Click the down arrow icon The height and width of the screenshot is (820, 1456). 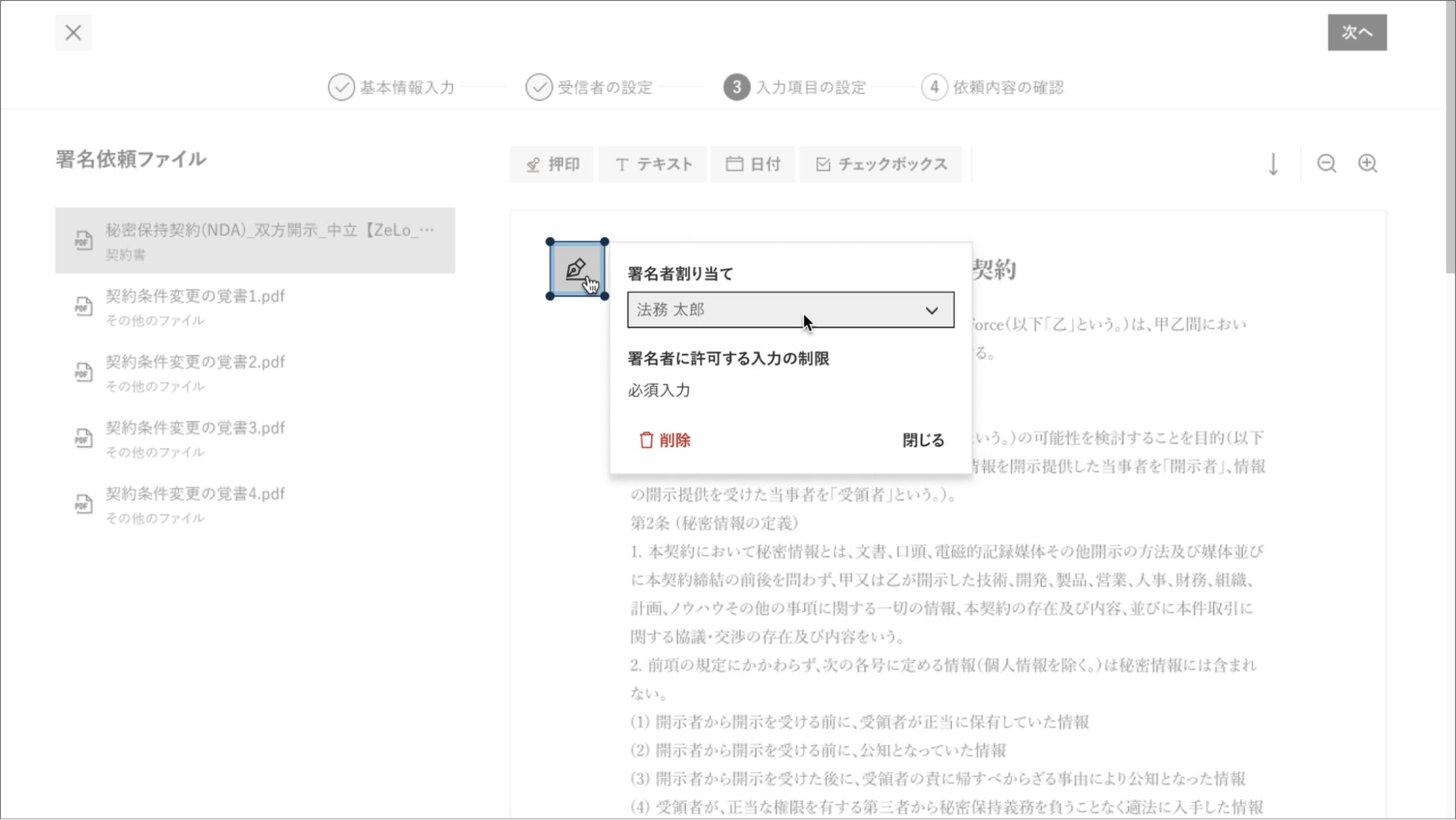(x=1273, y=164)
